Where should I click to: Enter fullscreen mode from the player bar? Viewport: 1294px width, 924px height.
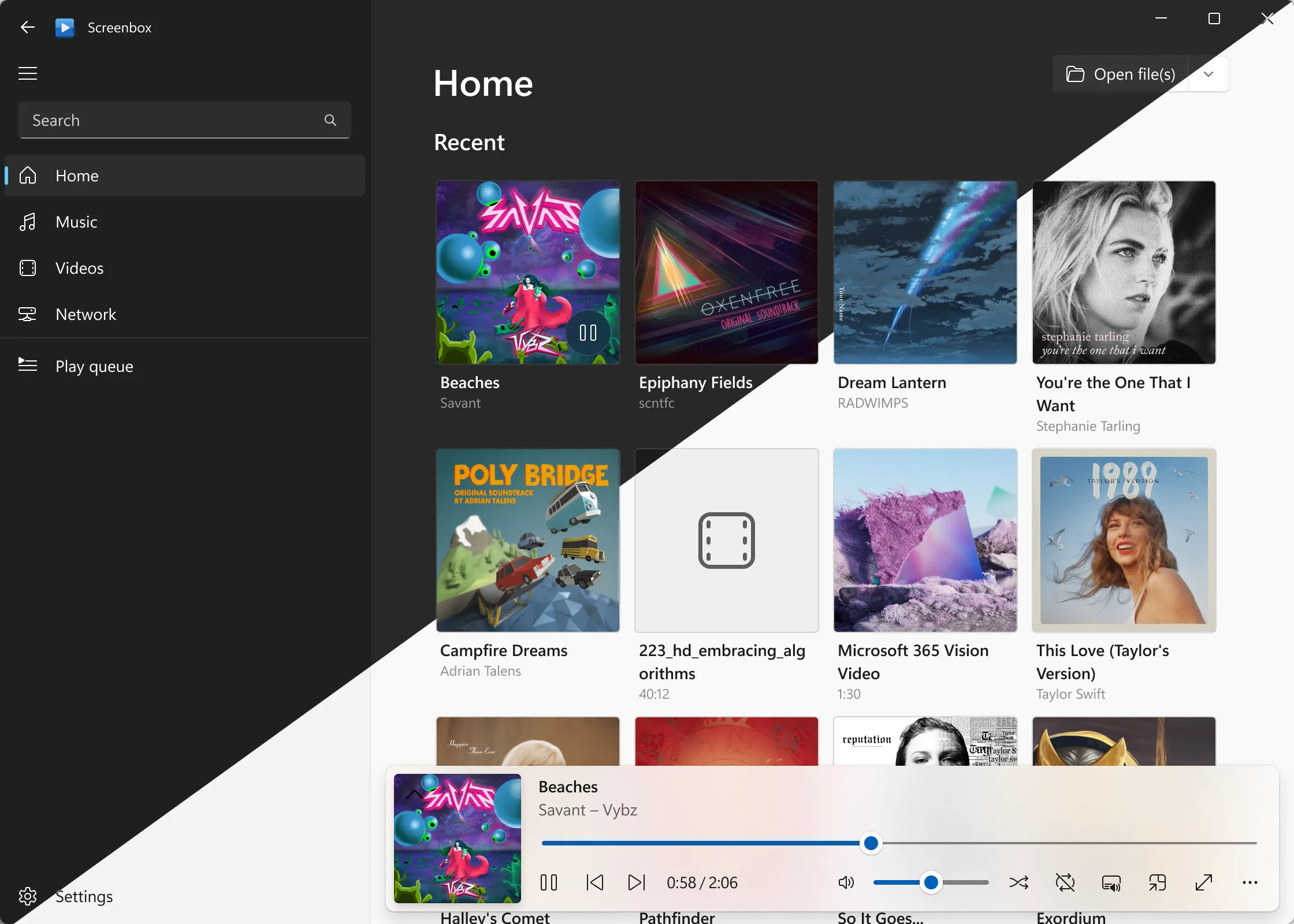coord(1204,882)
